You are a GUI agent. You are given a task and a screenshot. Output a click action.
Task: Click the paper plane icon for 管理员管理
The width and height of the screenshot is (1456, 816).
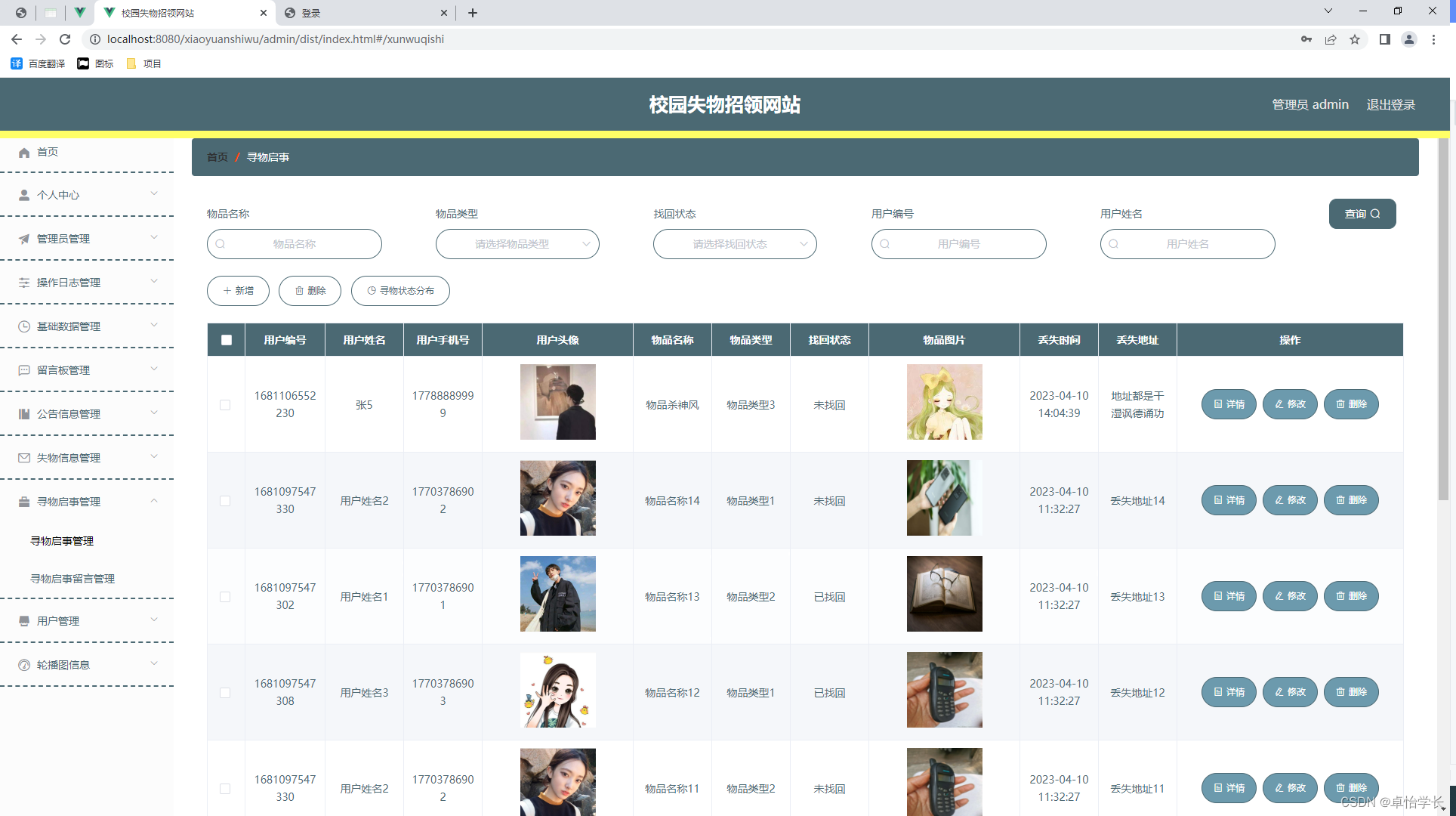coord(24,239)
